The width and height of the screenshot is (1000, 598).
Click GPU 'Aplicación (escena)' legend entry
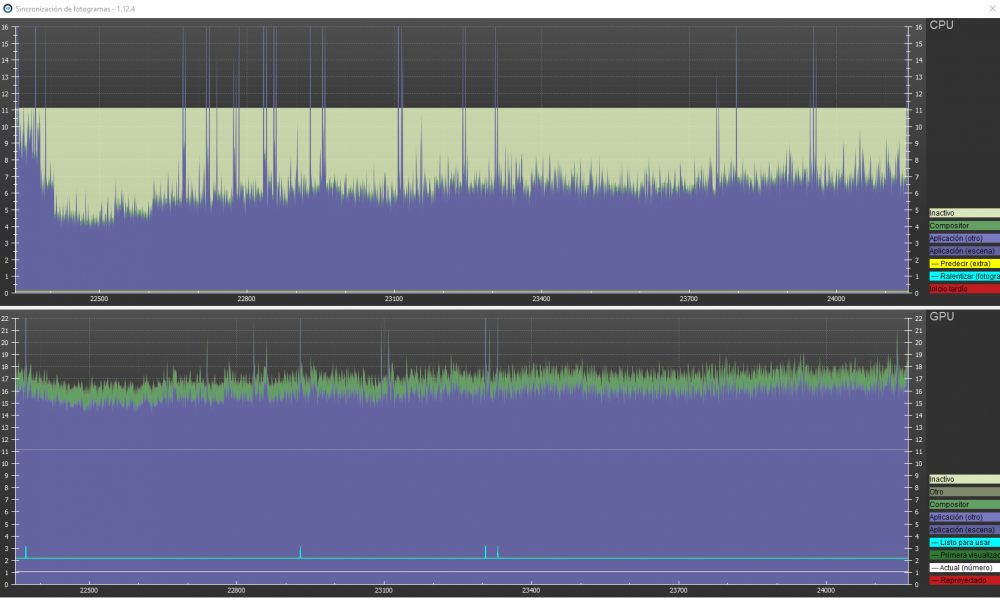pos(964,530)
